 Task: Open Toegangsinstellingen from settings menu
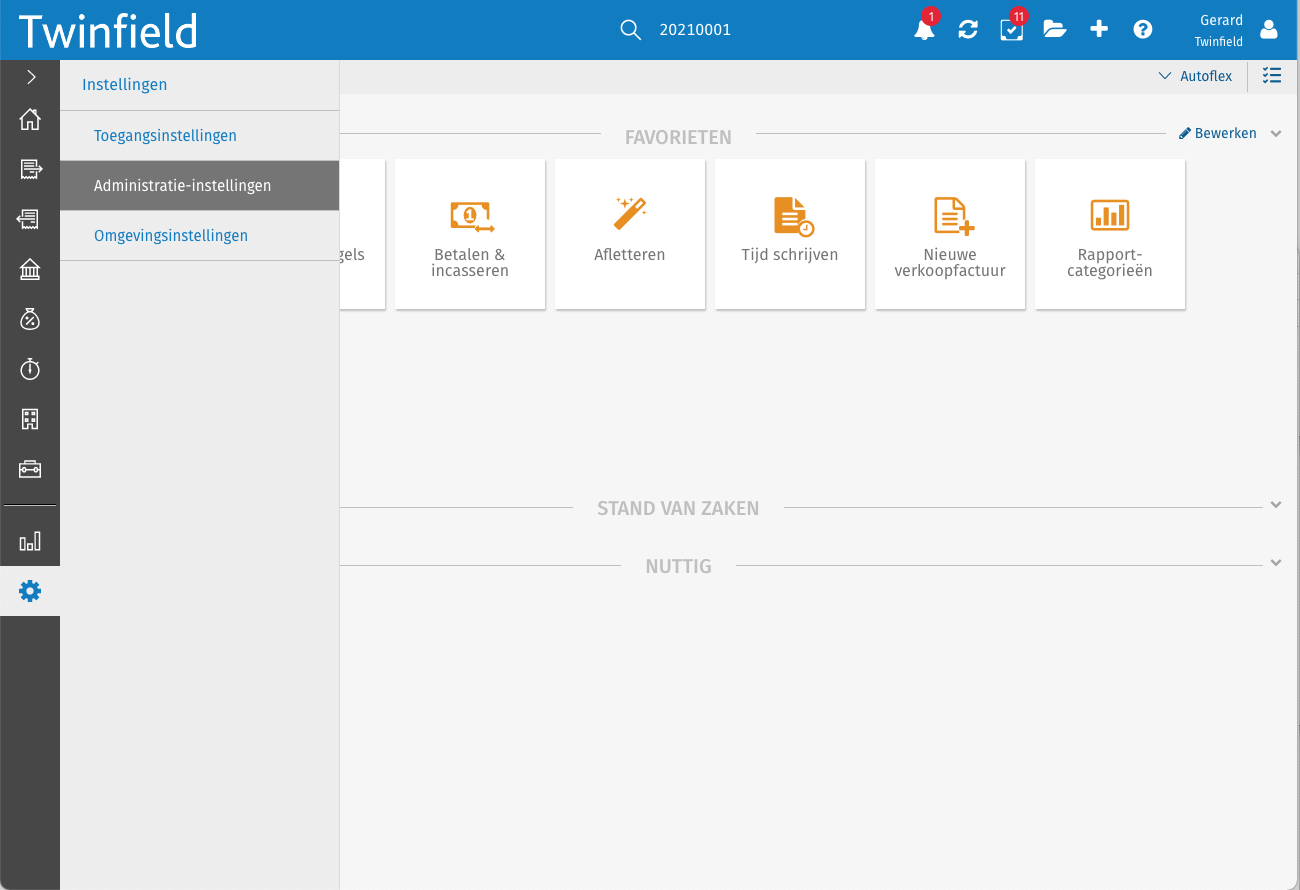pos(165,136)
